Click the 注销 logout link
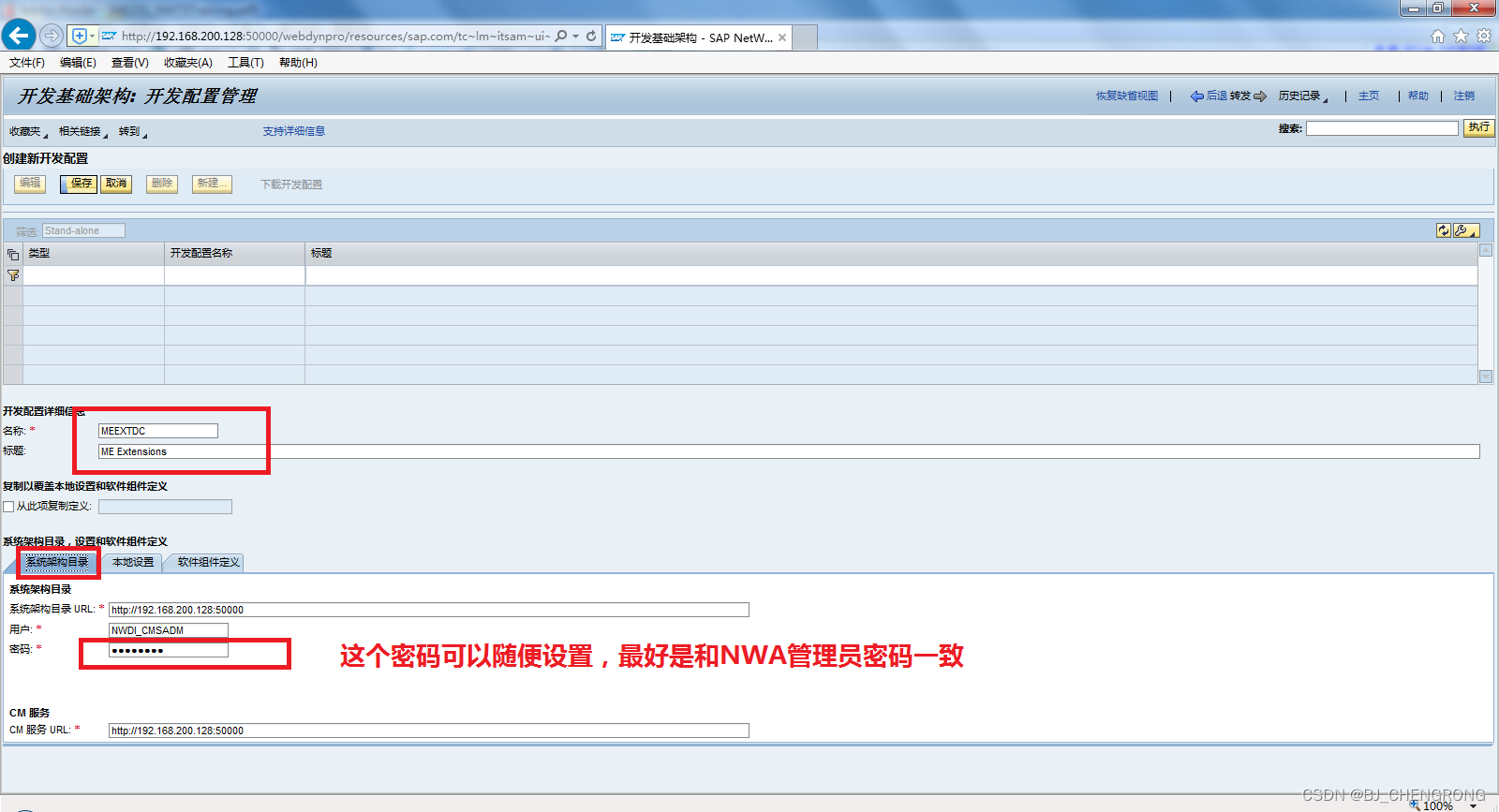The height and width of the screenshot is (812, 1499). click(1464, 96)
